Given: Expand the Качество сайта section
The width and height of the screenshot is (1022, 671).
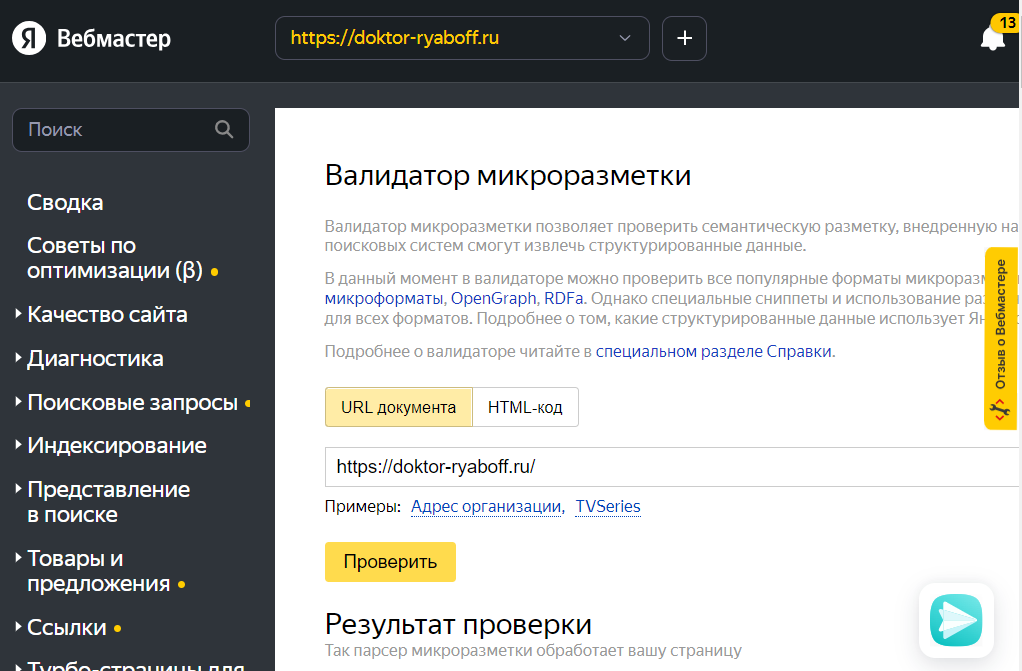Looking at the screenshot, I should point(107,315).
